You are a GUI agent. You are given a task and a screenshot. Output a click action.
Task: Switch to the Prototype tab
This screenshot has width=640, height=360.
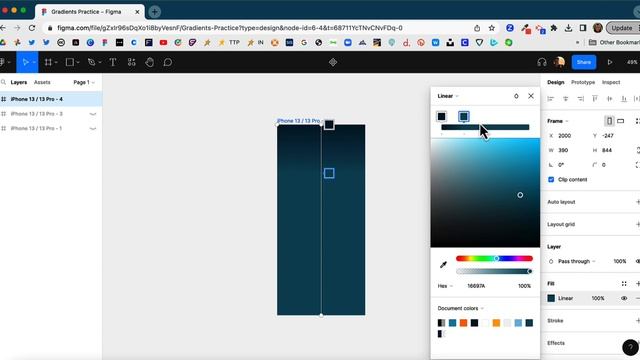(583, 82)
